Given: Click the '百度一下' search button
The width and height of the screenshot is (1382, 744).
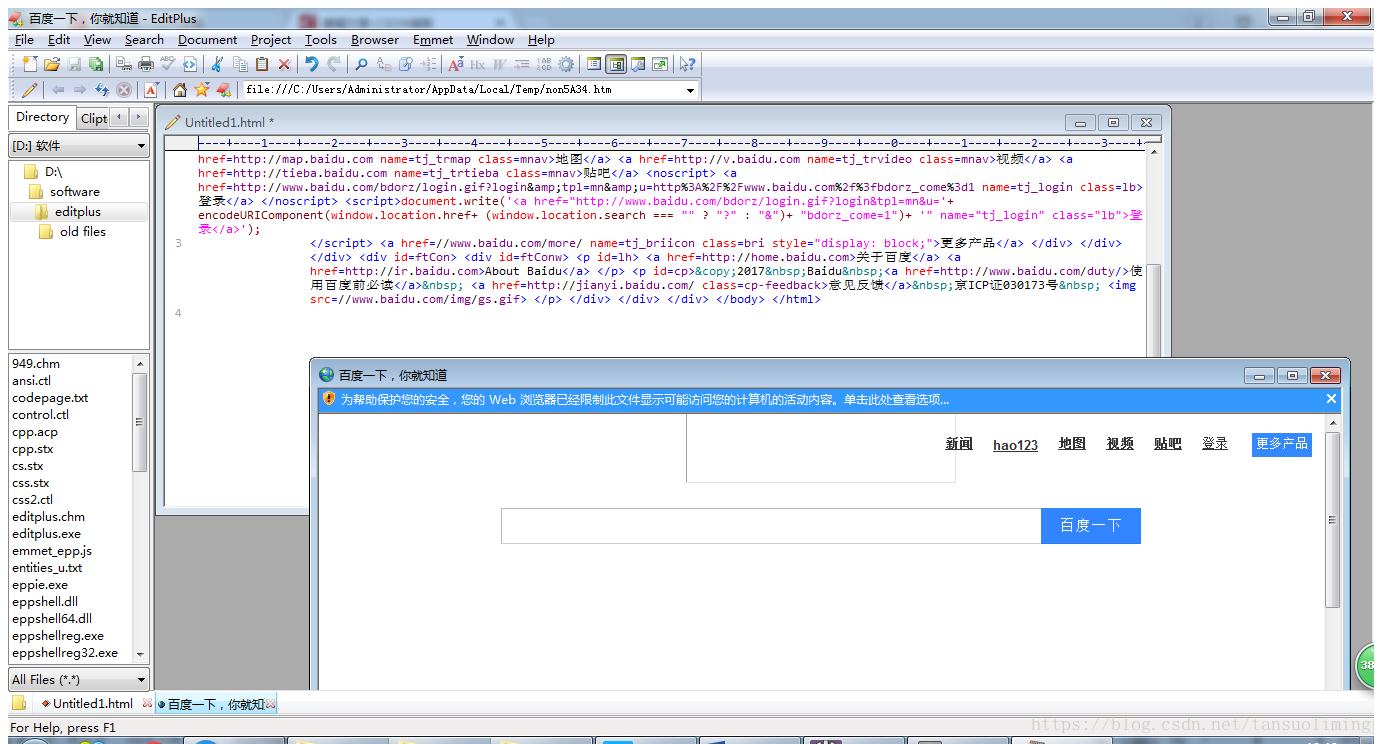Looking at the screenshot, I should (1090, 526).
